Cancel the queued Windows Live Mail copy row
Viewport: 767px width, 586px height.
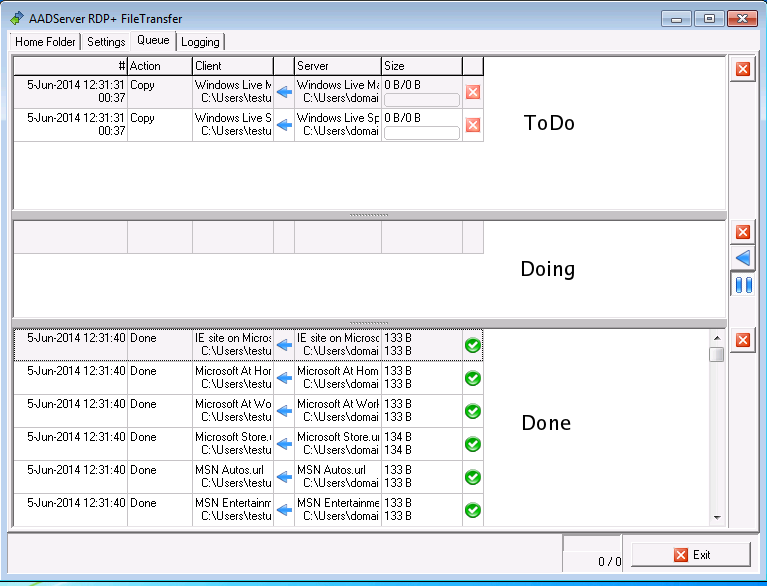(473, 92)
